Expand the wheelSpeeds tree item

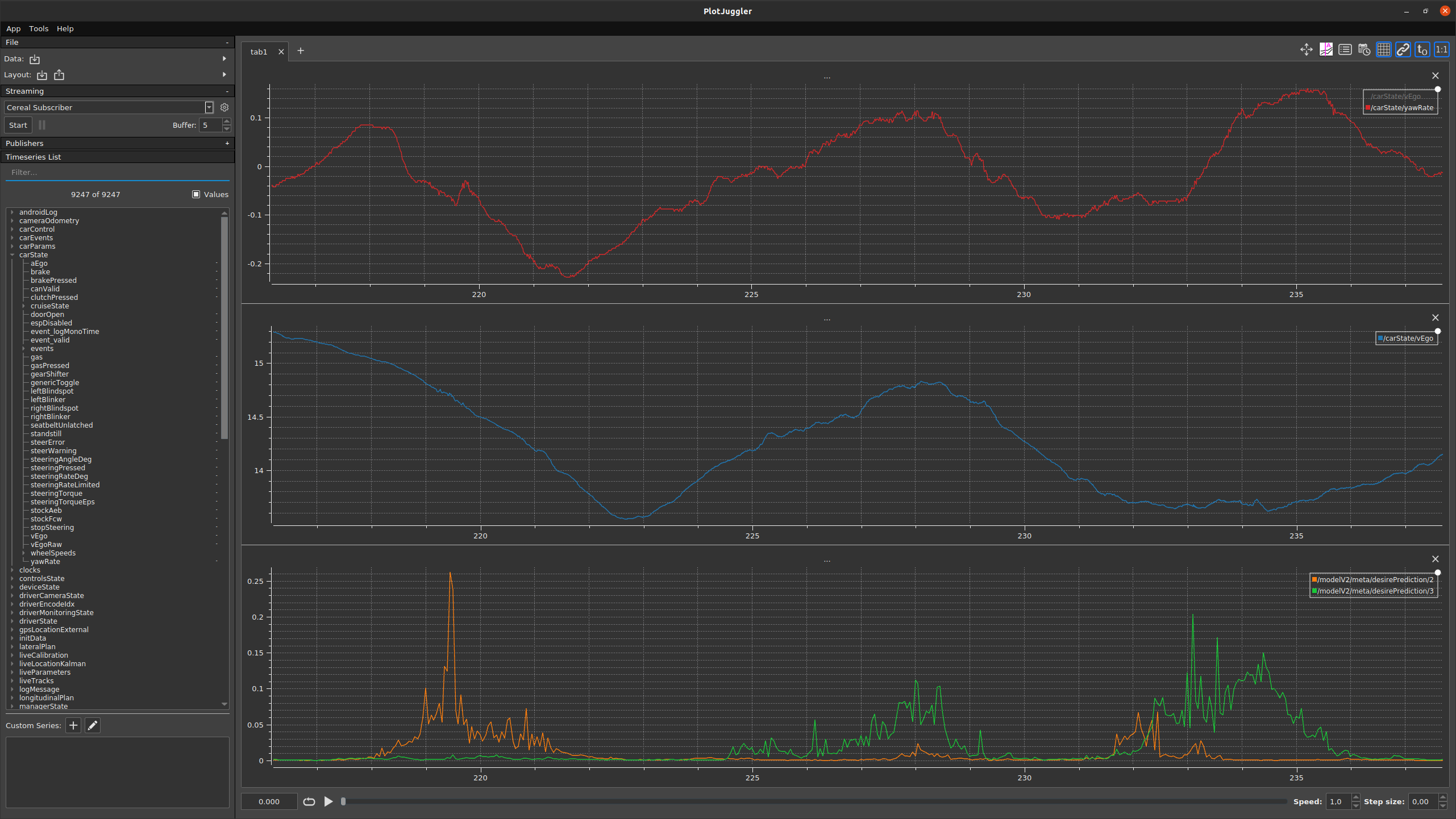click(25, 553)
